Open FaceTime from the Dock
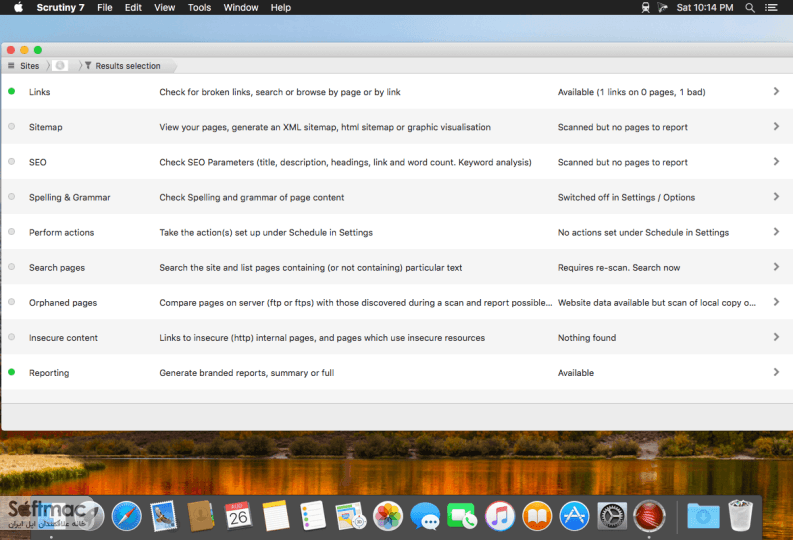 (462, 516)
